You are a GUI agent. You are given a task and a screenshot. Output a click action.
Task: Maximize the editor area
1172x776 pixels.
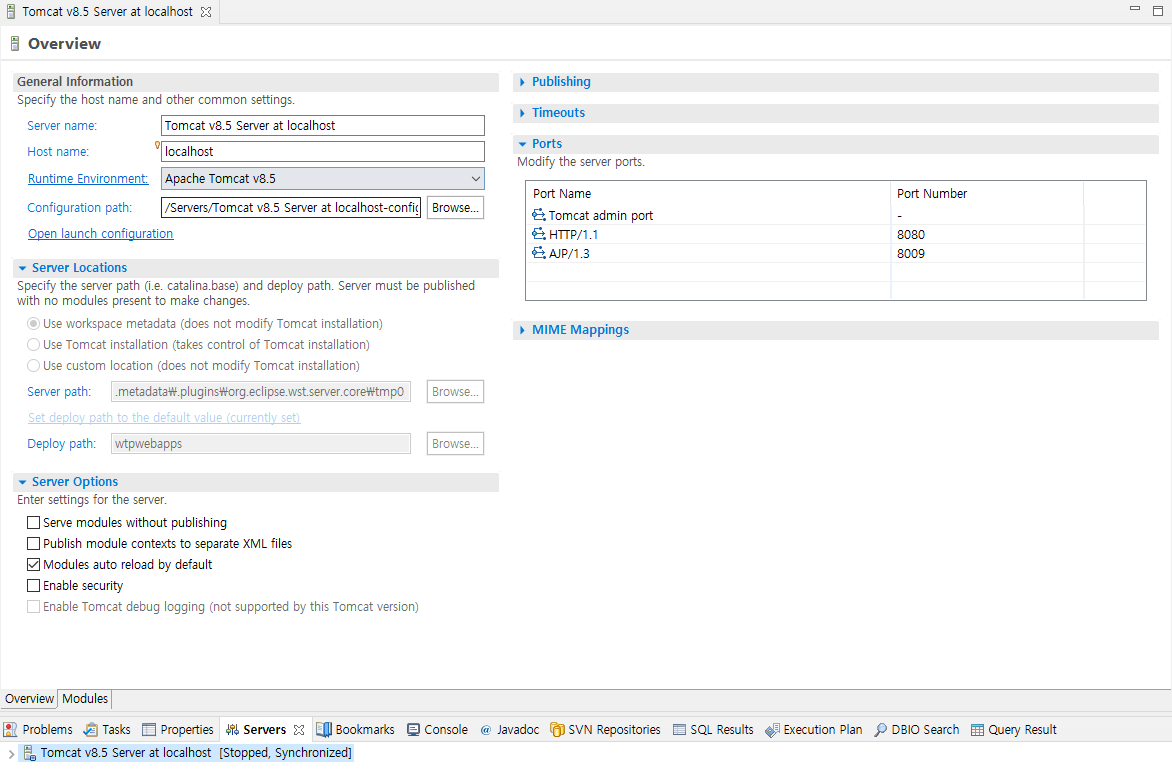[1158, 10]
